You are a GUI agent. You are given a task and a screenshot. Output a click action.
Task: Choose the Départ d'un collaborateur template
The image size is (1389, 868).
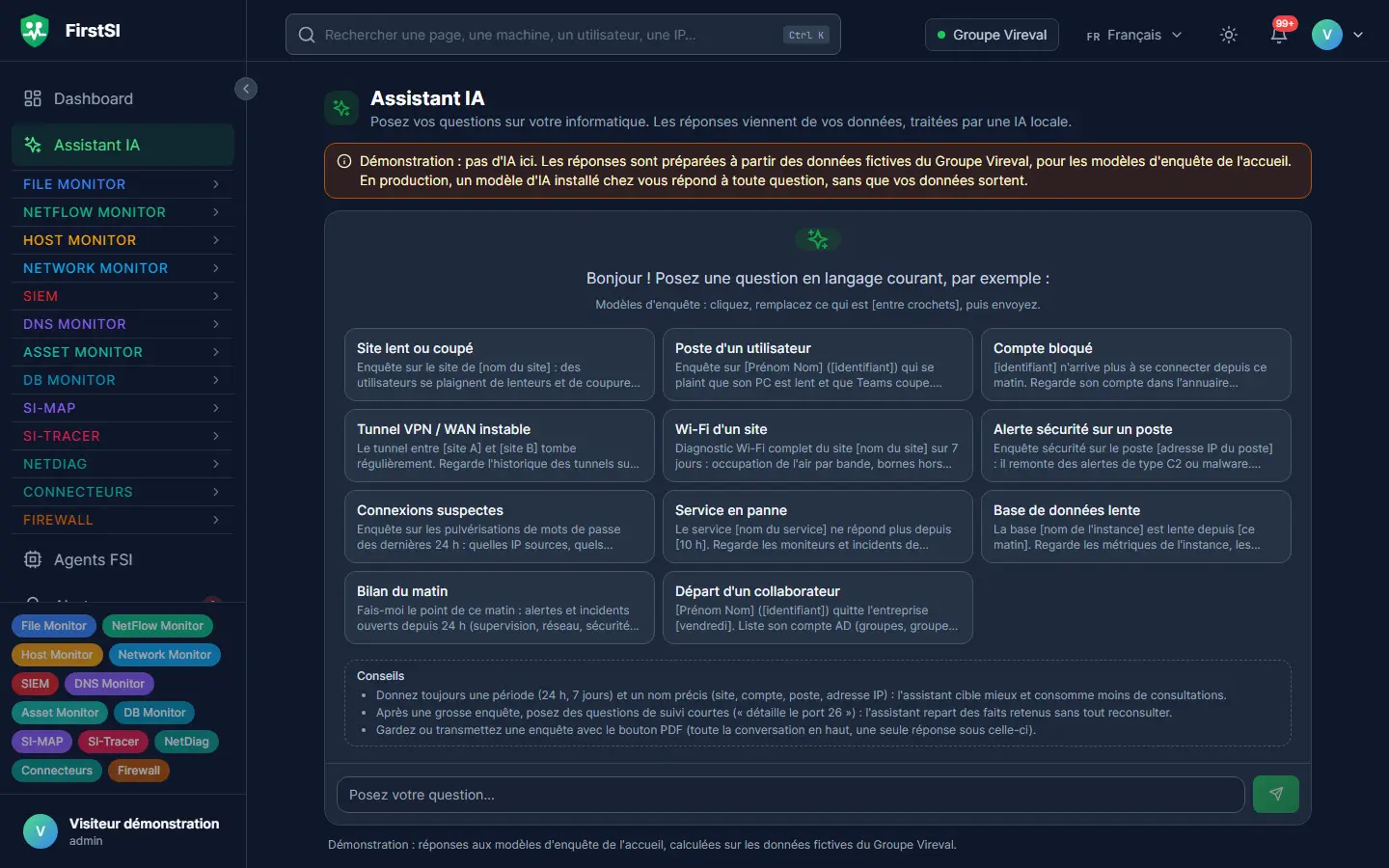click(x=818, y=608)
